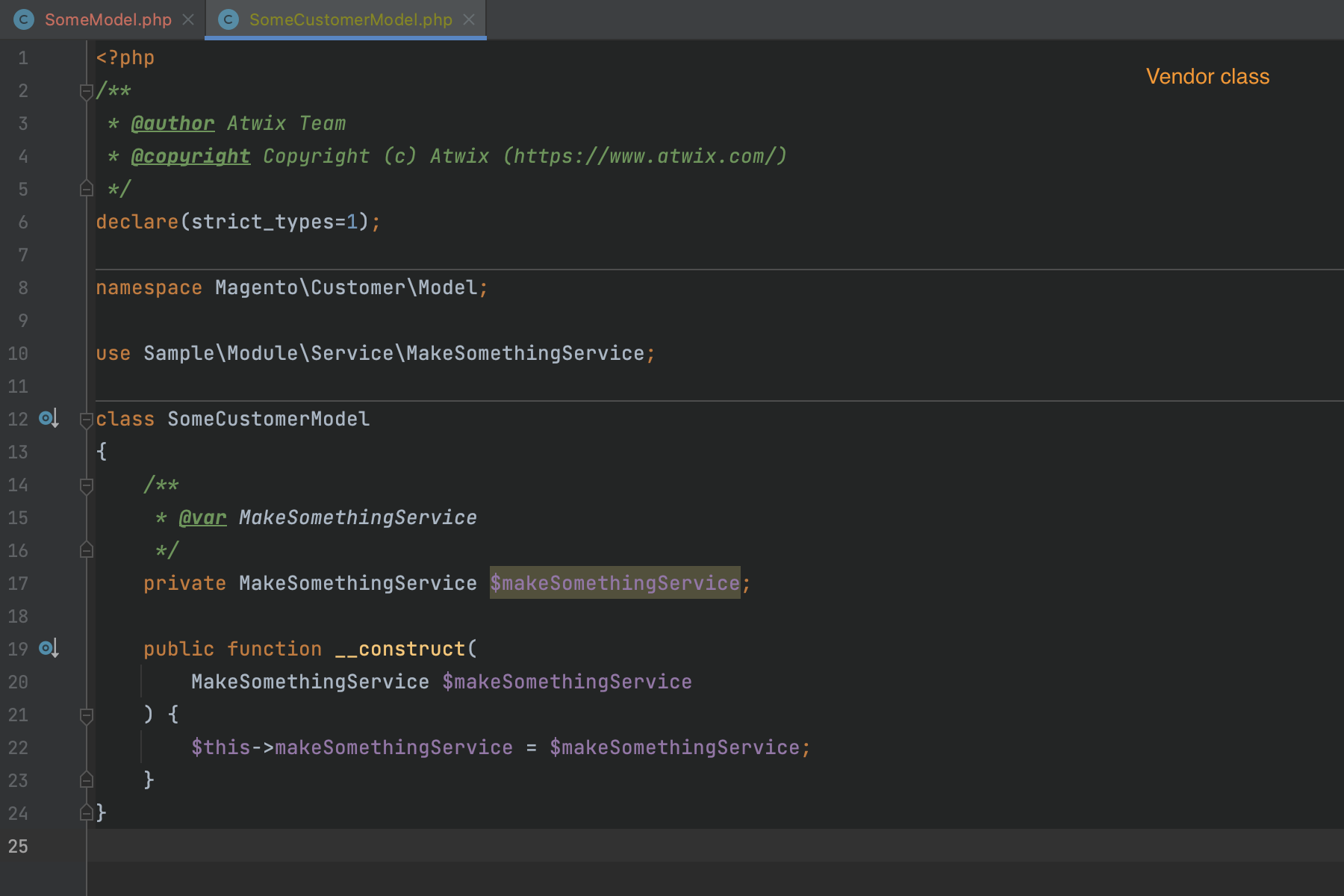The width and height of the screenshot is (1344, 896).
Task: Click the gutter marker on line 19
Action: [x=49, y=648]
